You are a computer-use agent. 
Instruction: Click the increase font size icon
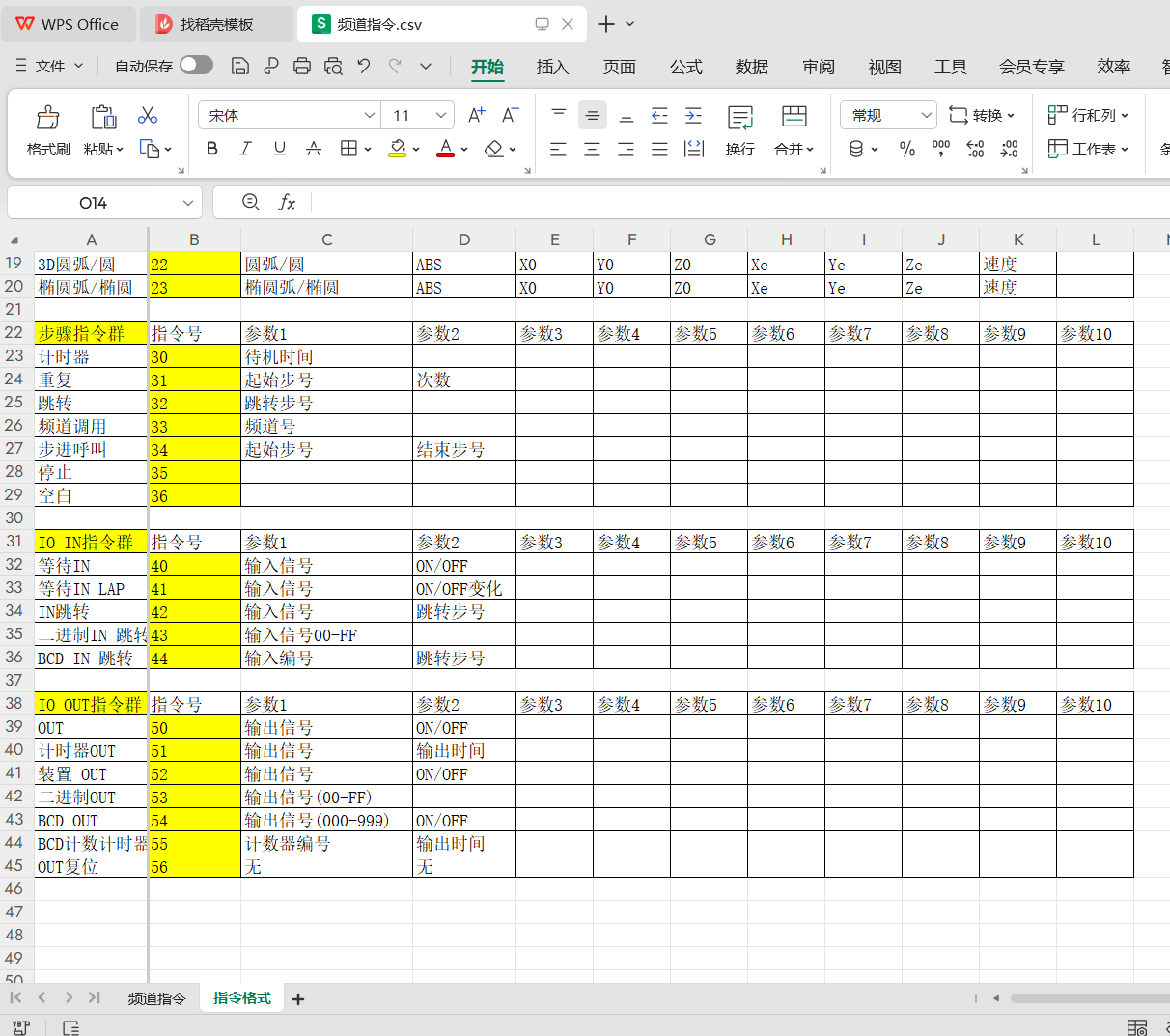pyautogui.click(x=476, y=115)
